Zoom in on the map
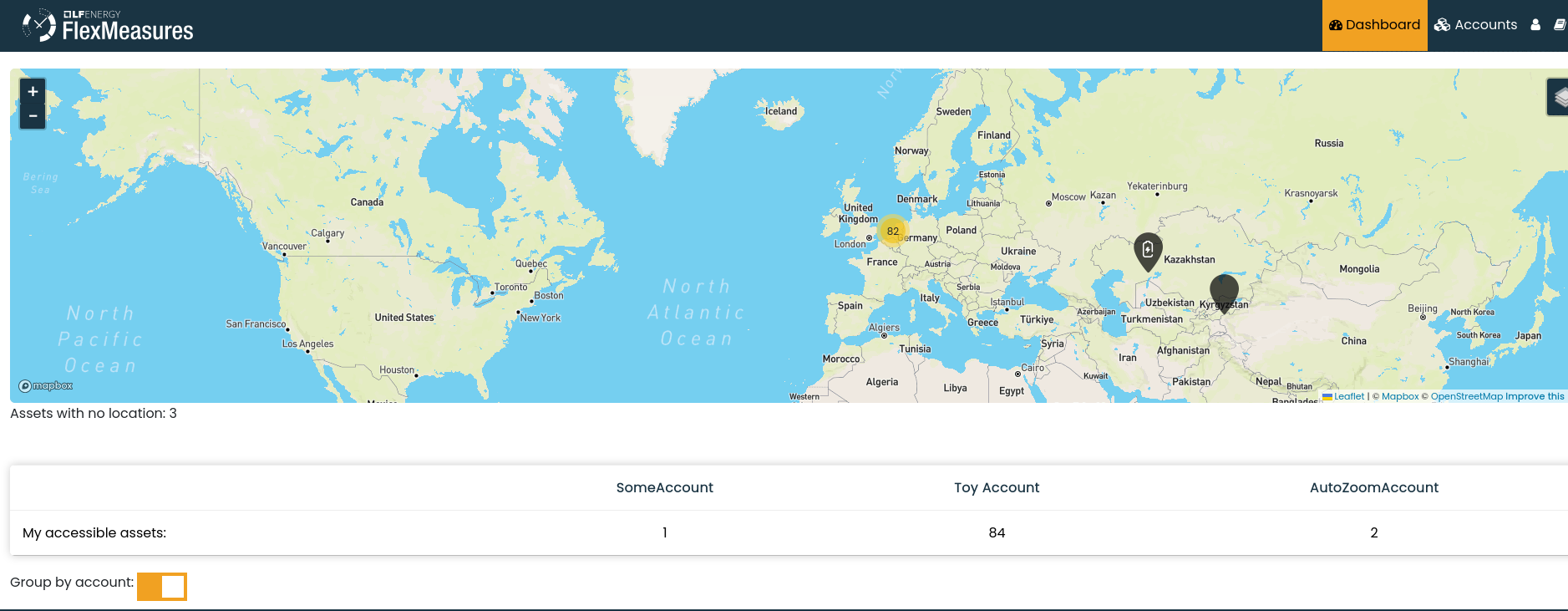This screenshot has height=611, width=1568. click(33, 92)
